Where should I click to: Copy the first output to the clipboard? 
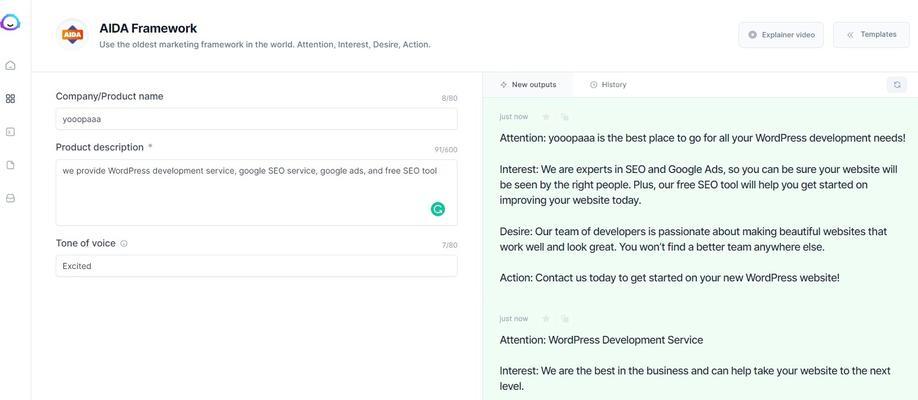click(565, 117)
